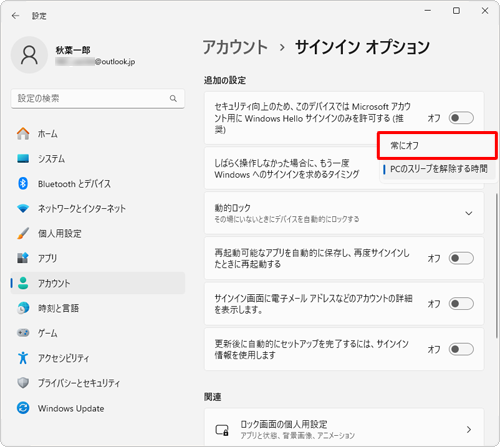
Task: Open ロック画面の個人用設定 via its chevron arrow
Action: click(x=469, y=430)
